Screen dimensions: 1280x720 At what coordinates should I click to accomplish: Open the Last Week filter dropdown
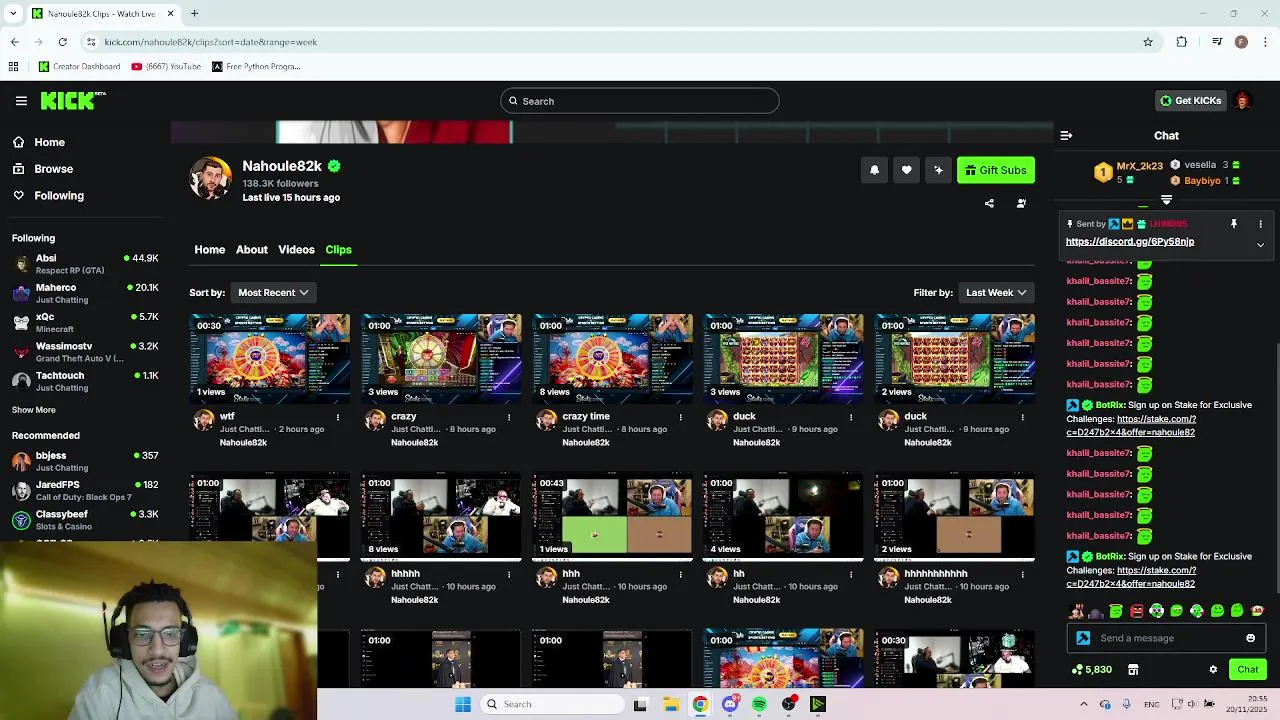[996, 292]
